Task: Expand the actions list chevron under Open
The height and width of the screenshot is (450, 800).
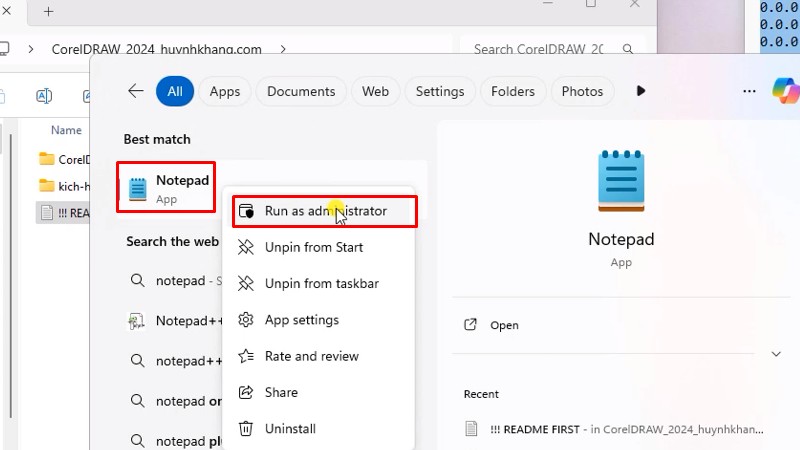Action: click(775, 354)
